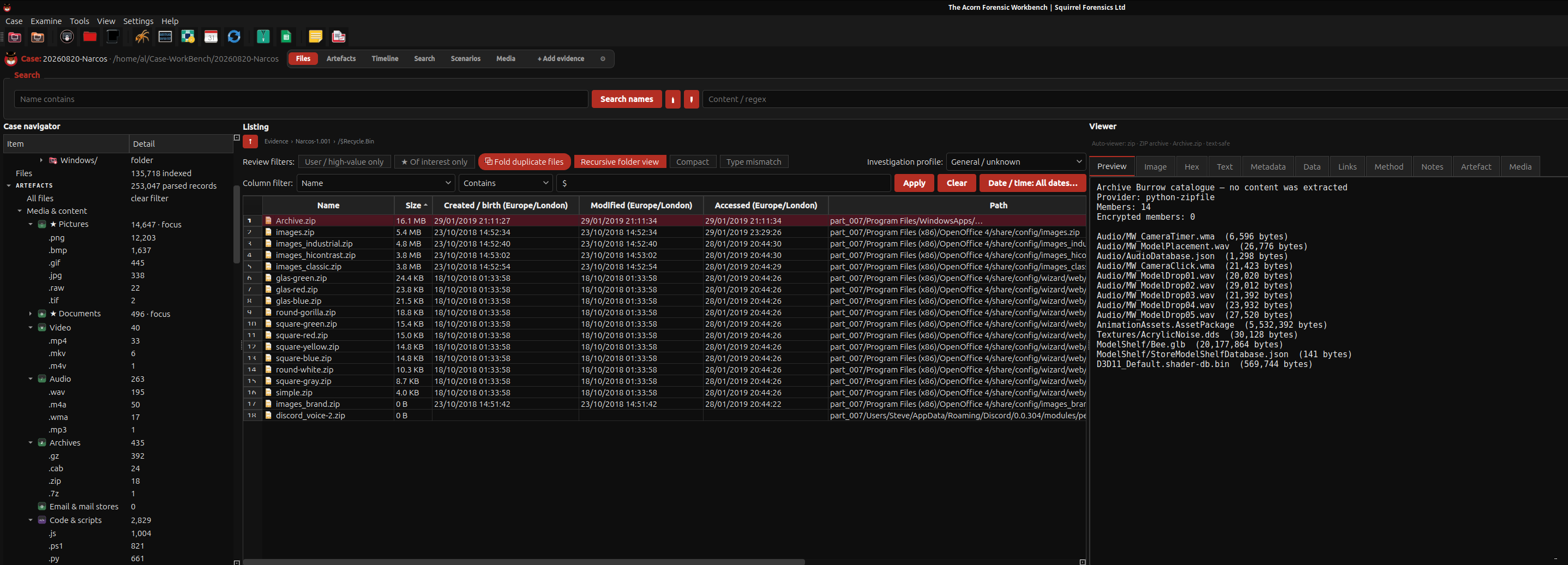Click the Narcos-1.001 breadcrumb link
This screenshot has height=565, width=1568.
313,141
